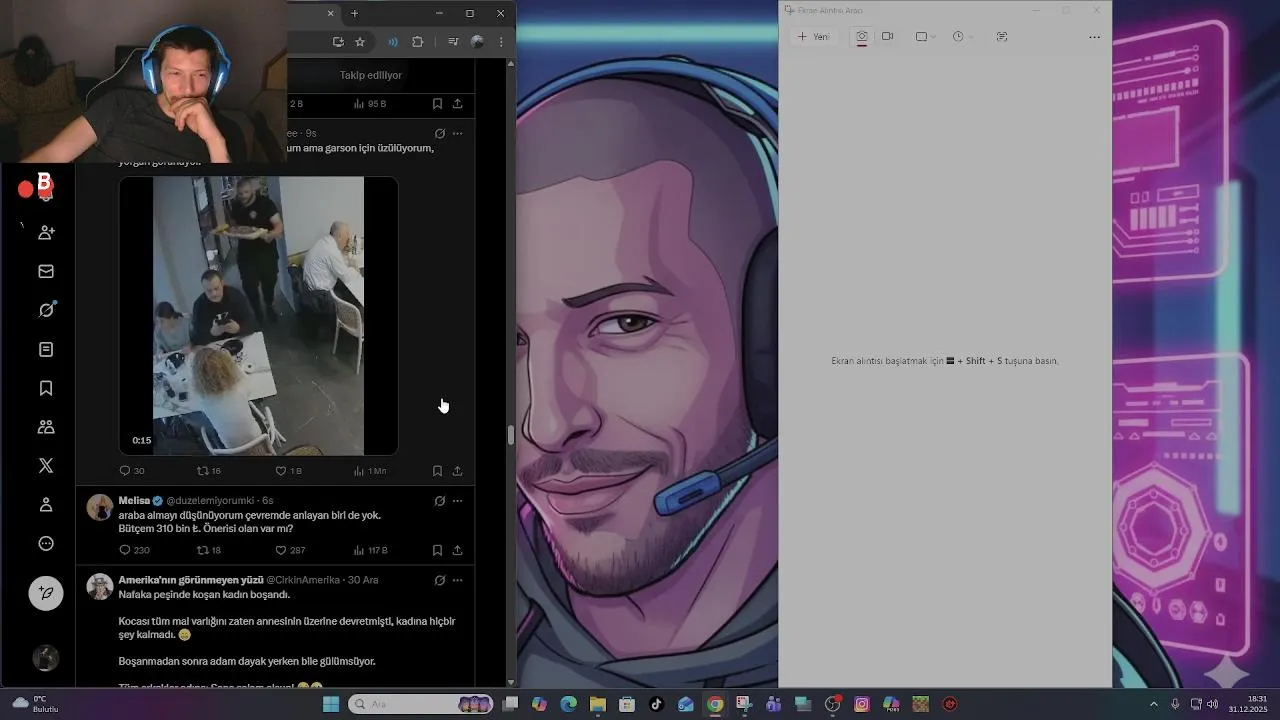Open Lists icon in X sidebar

click(x=46, y=349)
